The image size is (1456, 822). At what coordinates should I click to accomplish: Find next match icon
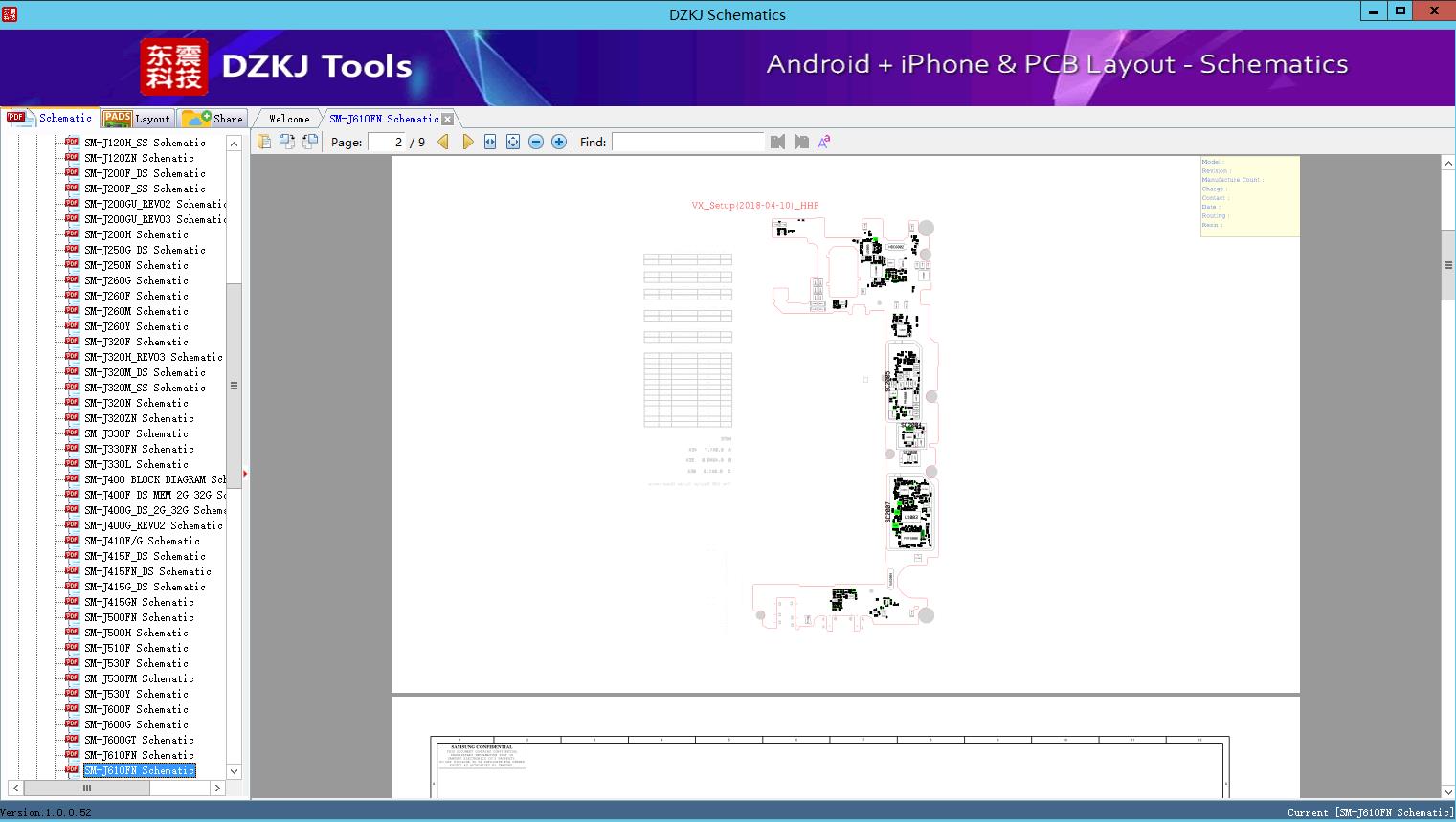pos(801,142)
